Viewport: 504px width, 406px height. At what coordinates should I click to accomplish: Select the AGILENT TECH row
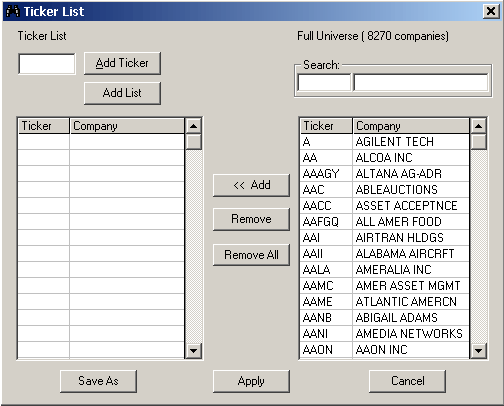click(x=385, y=142)
